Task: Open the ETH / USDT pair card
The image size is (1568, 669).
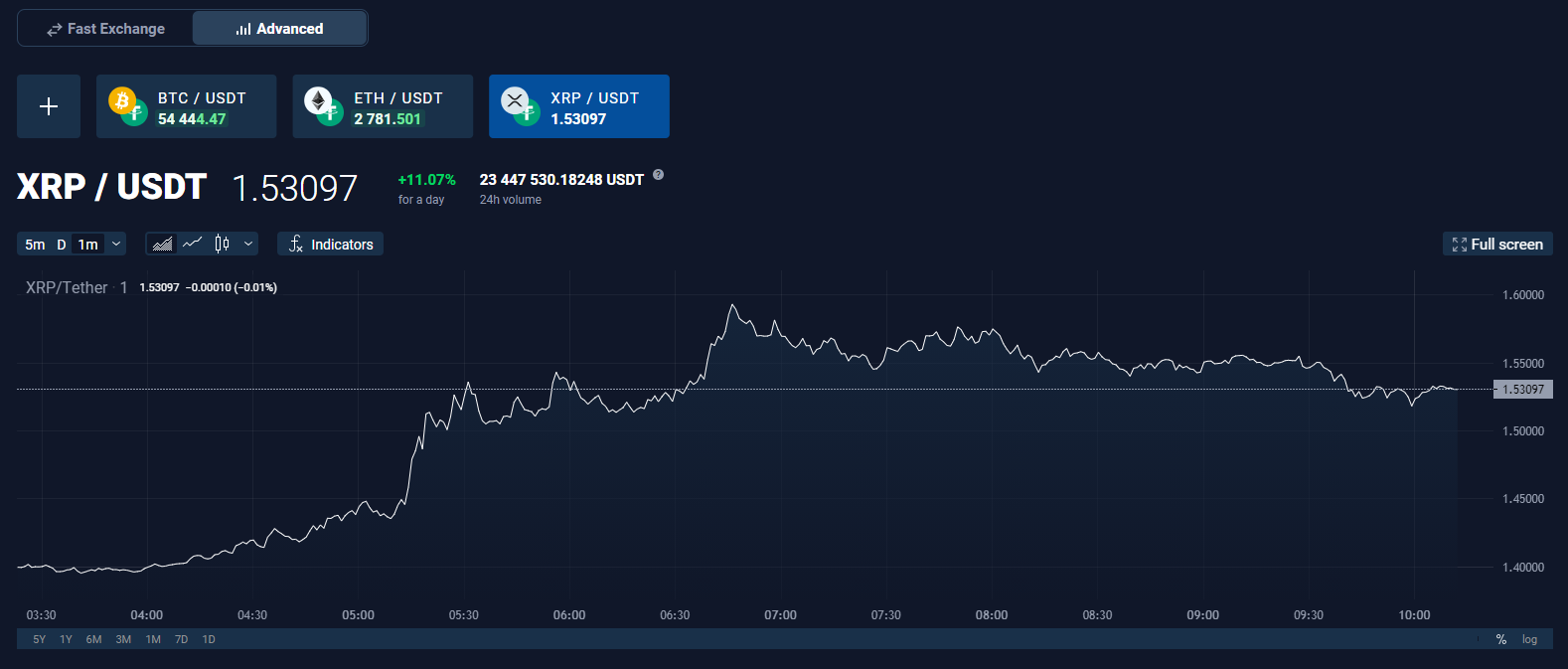Action: click(383, 106)
